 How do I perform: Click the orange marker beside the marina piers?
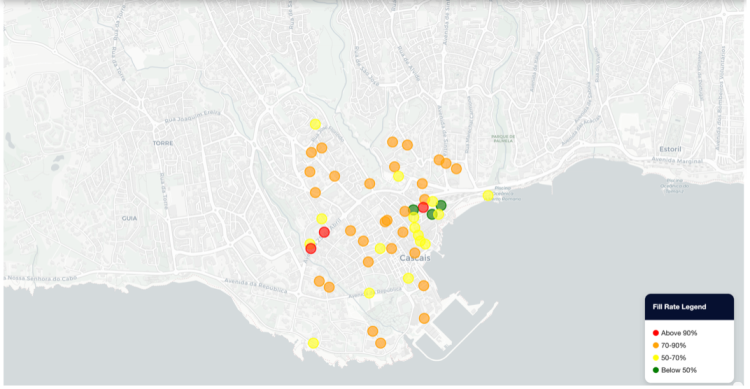click(424, 318)
